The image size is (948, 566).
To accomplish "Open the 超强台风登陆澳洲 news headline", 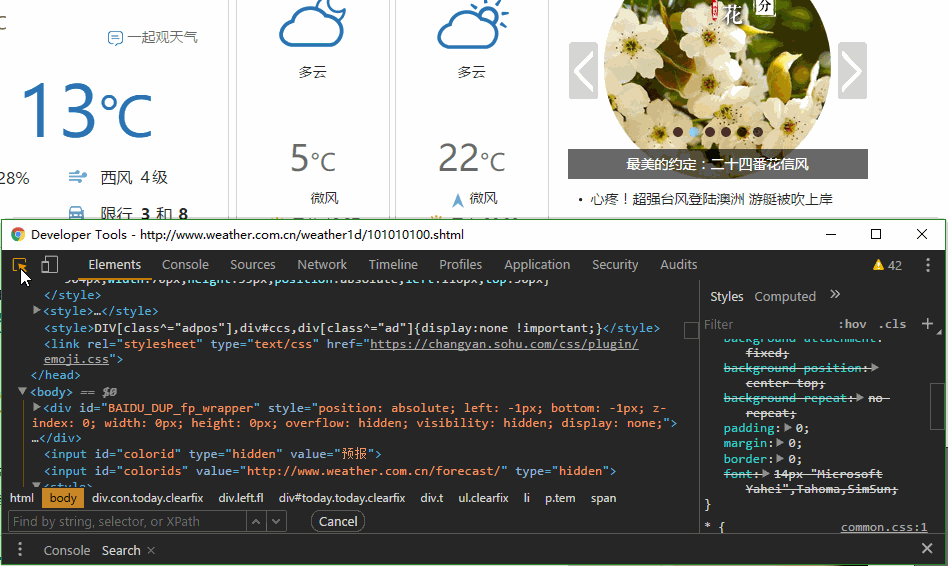I will pyautogui.click(x=711, y=199).
